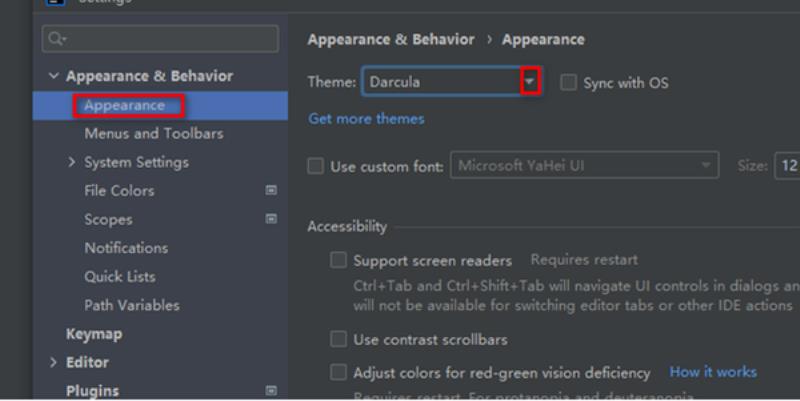Screen dimensions: 800x401
Task: Collapse Appearance & Behavior tree section
Action: coord(53,76)
